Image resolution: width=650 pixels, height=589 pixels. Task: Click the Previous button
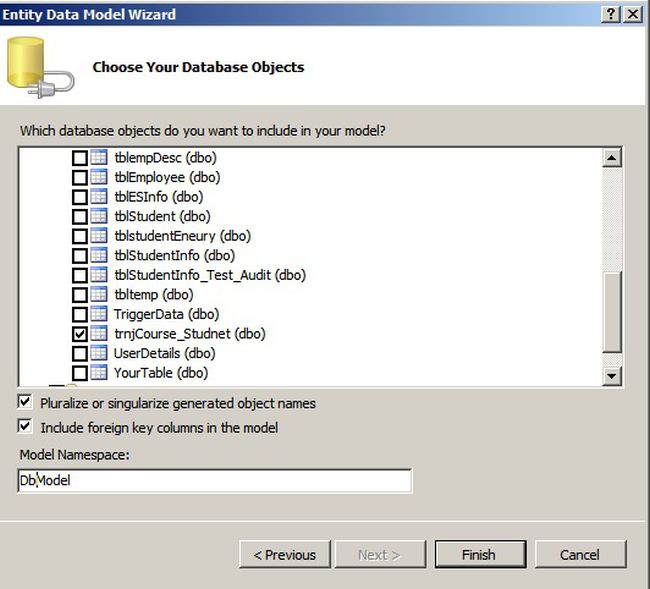(x=285, y=554)
